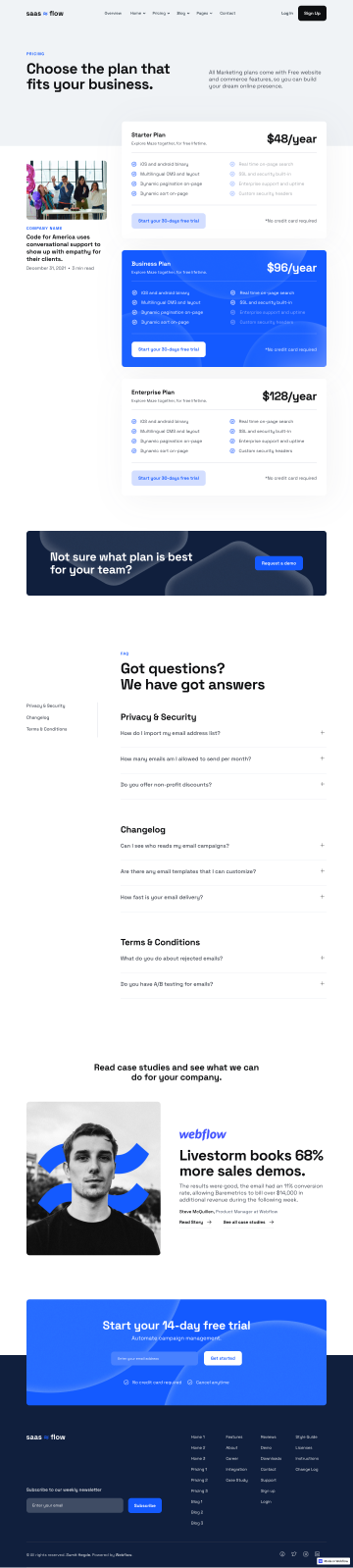Start Business Plan 30-days free trial
The width and height of the screenshot is (353, 1568).
(x=169, y=349)
